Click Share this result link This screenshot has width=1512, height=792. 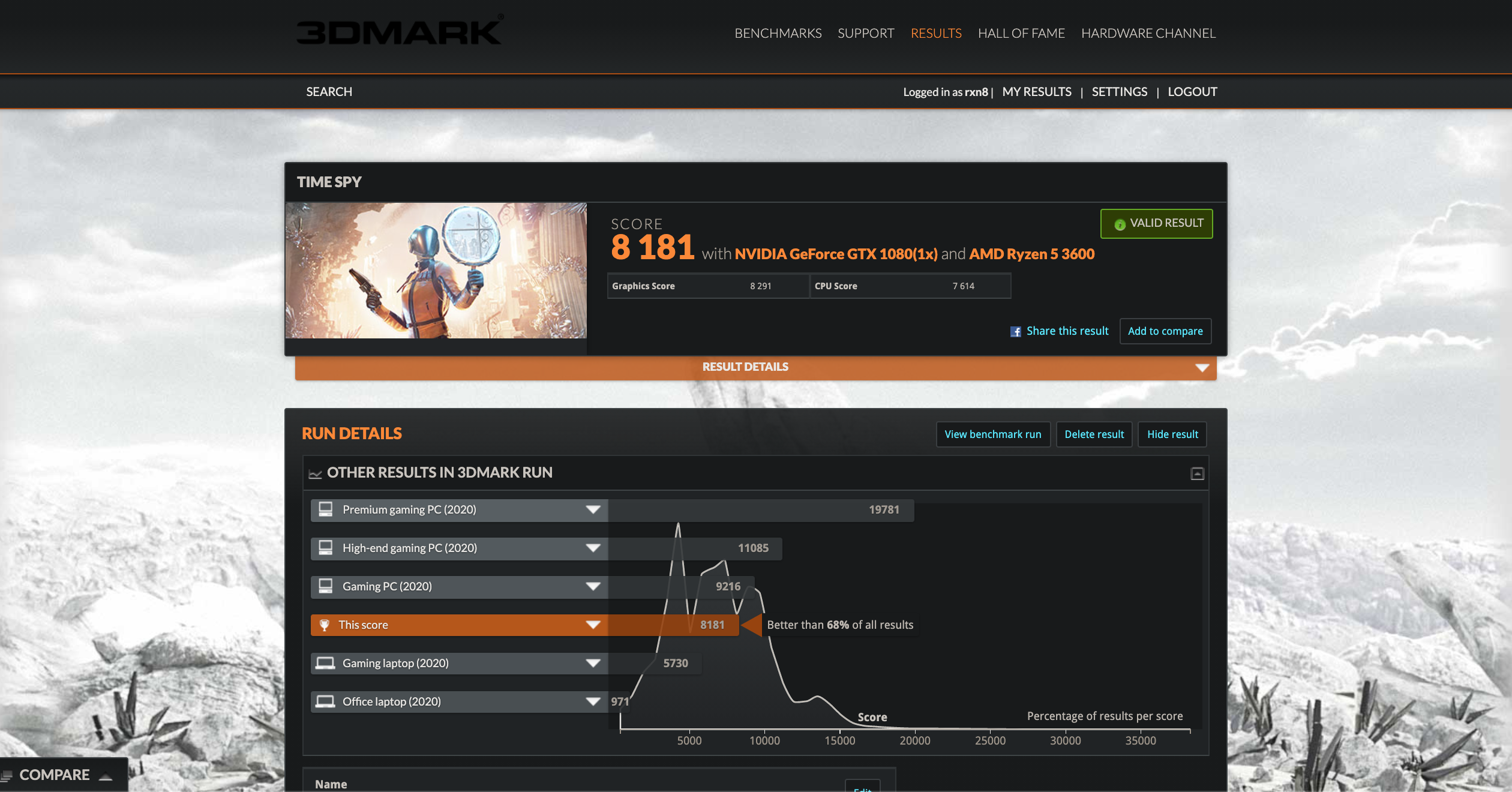(x=1067, y=331)
